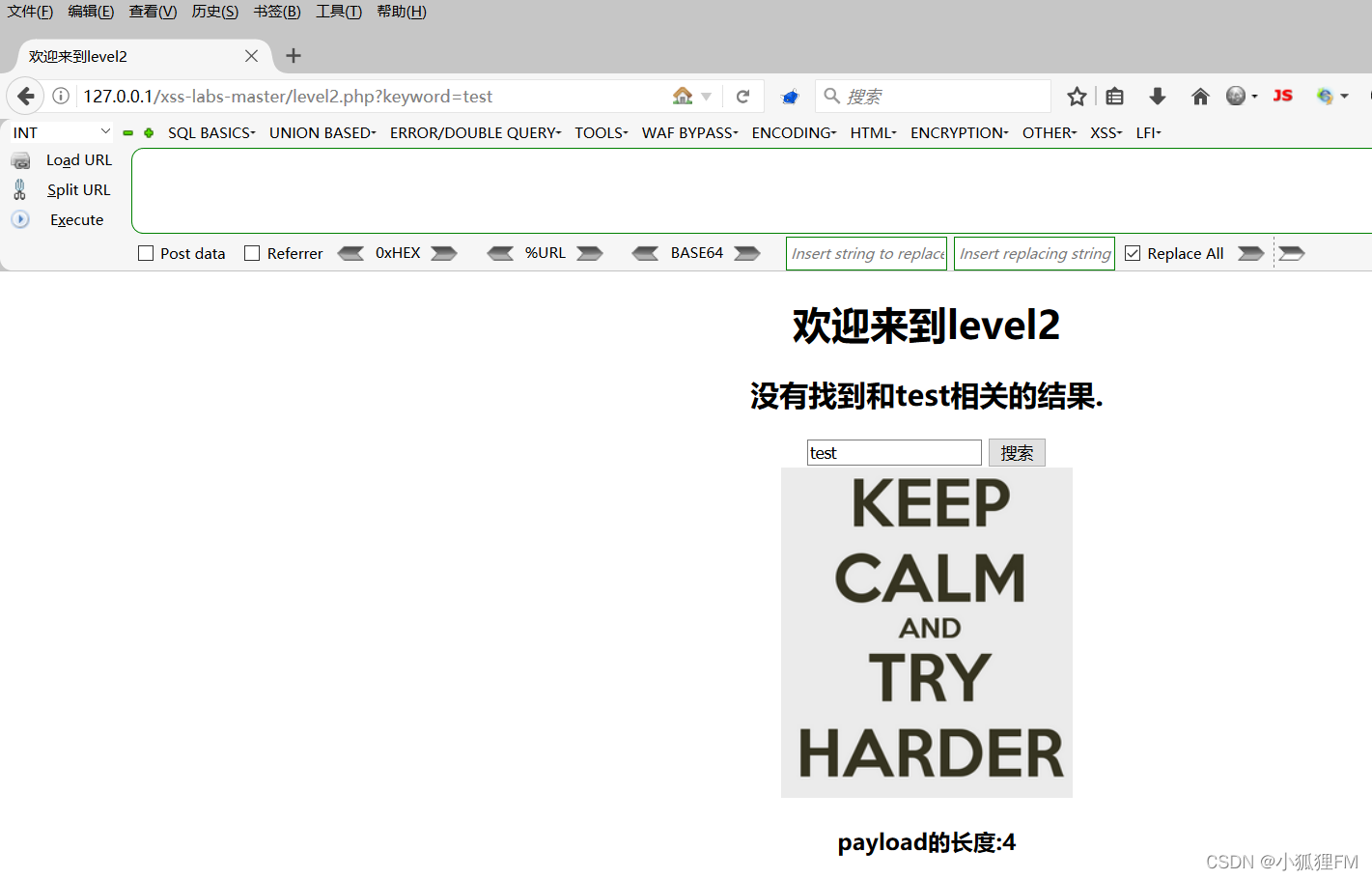Expand the TOOLS HackBar menu

pos(602,133)
